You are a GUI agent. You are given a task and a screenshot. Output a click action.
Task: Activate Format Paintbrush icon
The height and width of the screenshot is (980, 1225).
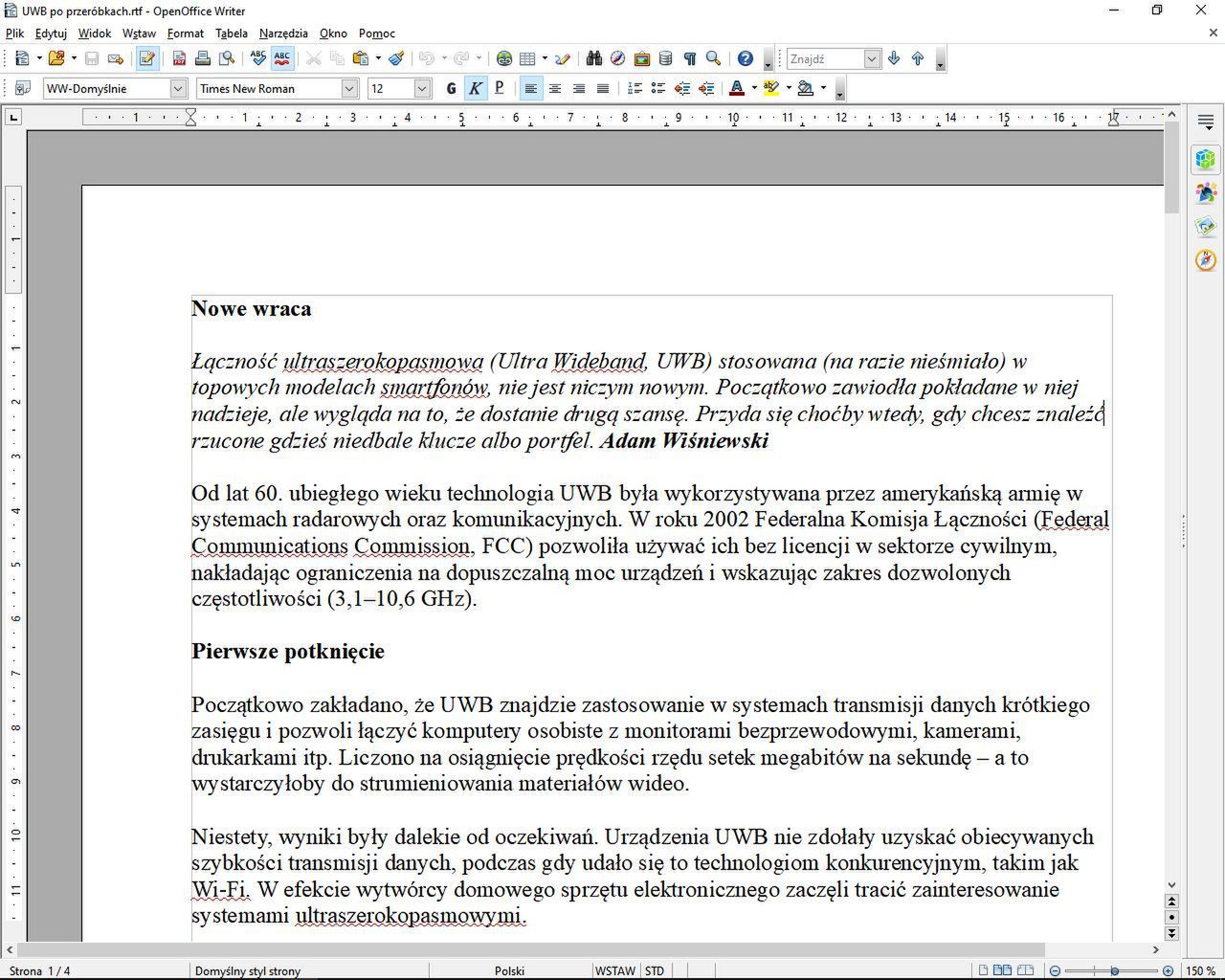tap(396, 58)
